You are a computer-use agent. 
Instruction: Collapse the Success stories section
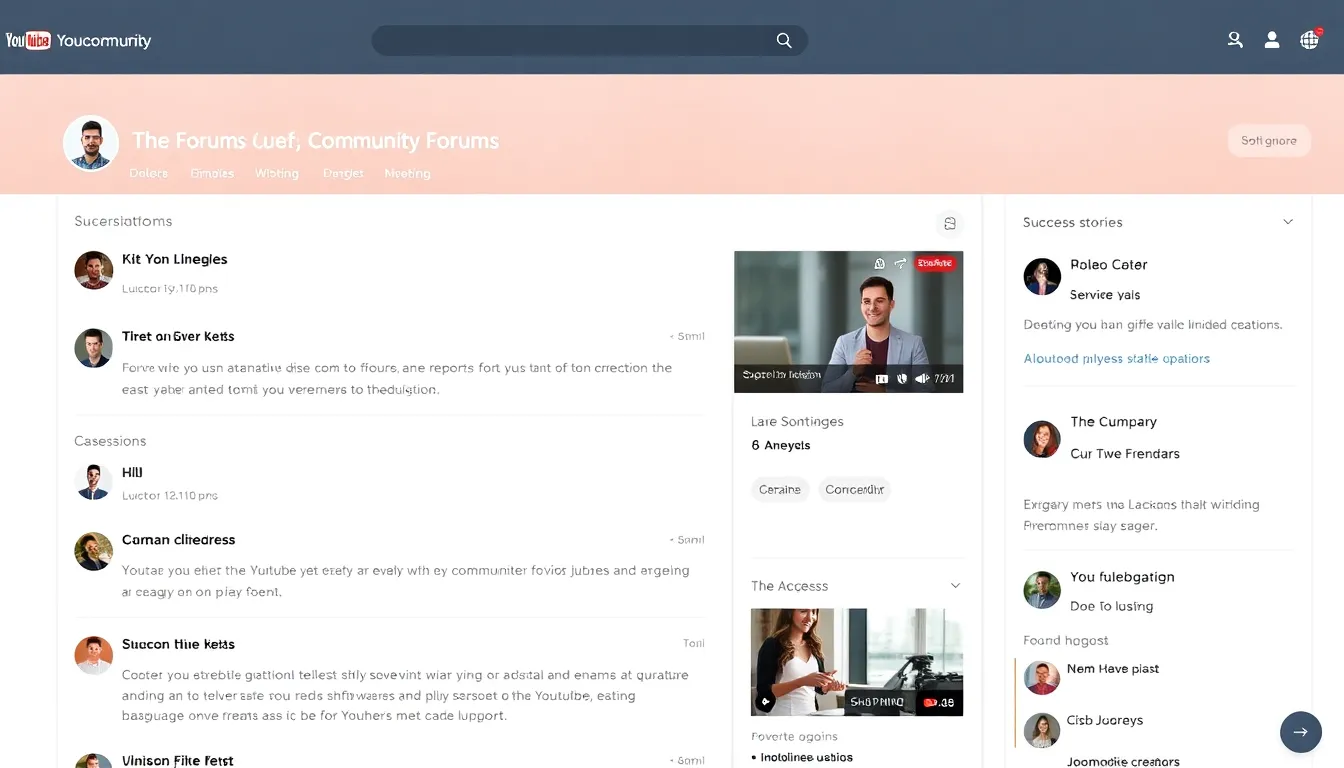[1288, 221]
